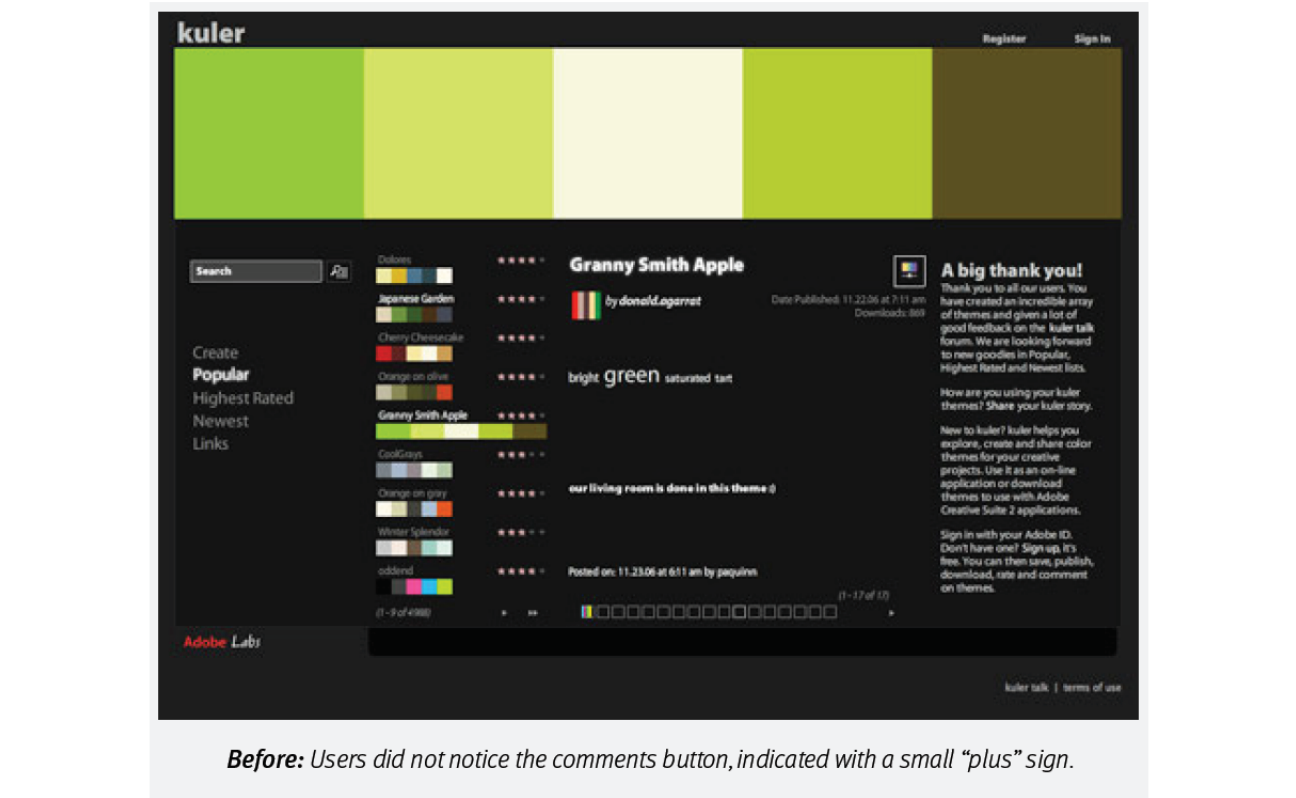1296x798 pixels.
Task: Go to next page of theme list
Action: coord(504,612)
